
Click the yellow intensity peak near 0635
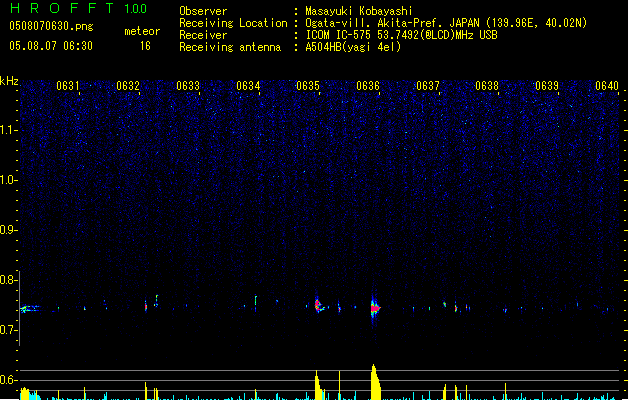coord(319,385)
